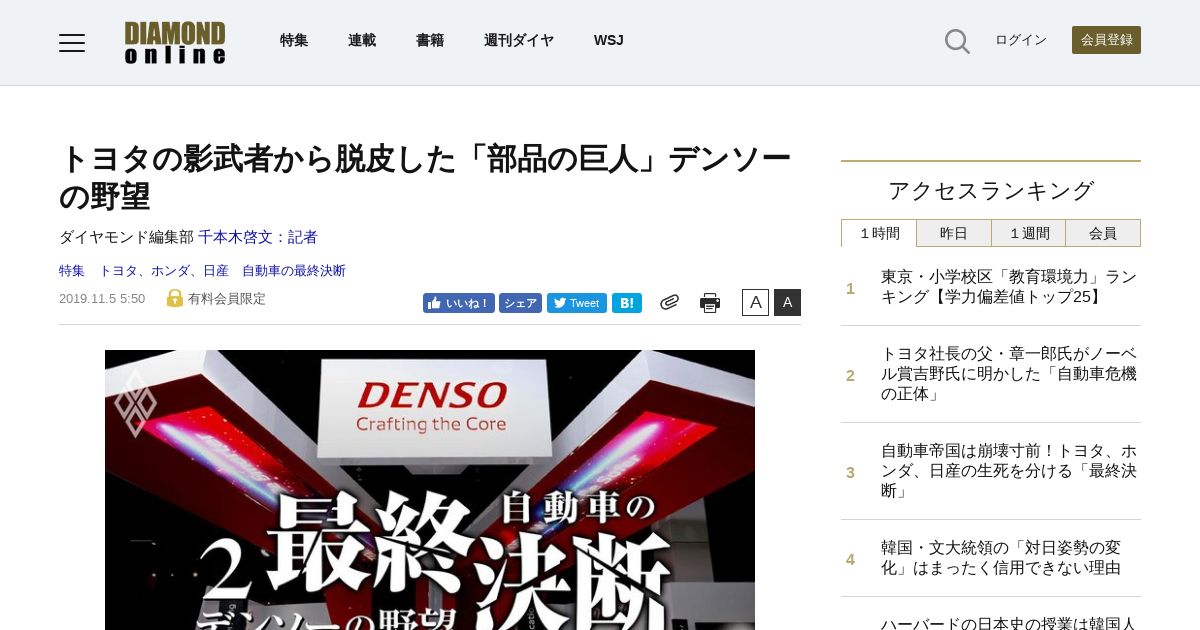The image size is (1200, 630).
Task: Select the 会員 ranking tab
Action: (x=1103, y=233)
